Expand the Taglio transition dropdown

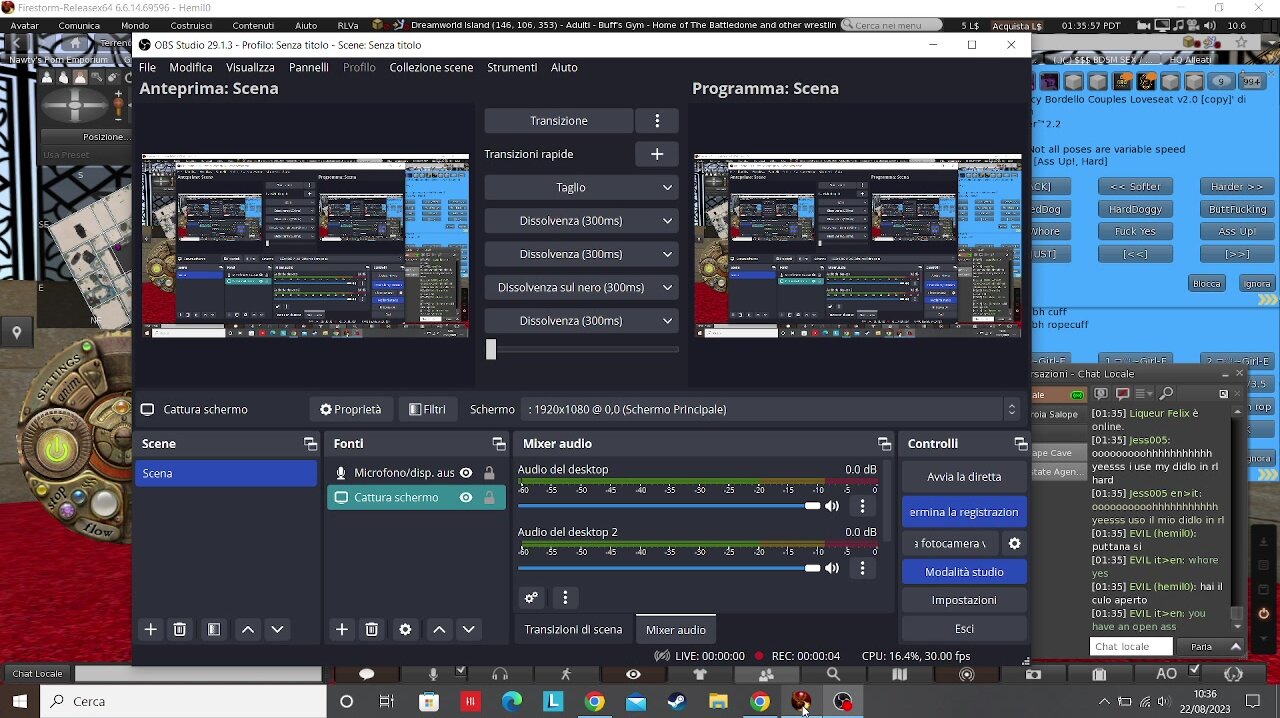coord(667,187)
